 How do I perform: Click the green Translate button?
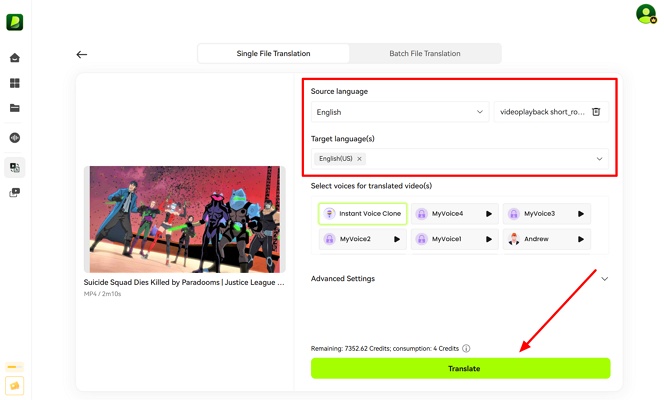point(460,368)
